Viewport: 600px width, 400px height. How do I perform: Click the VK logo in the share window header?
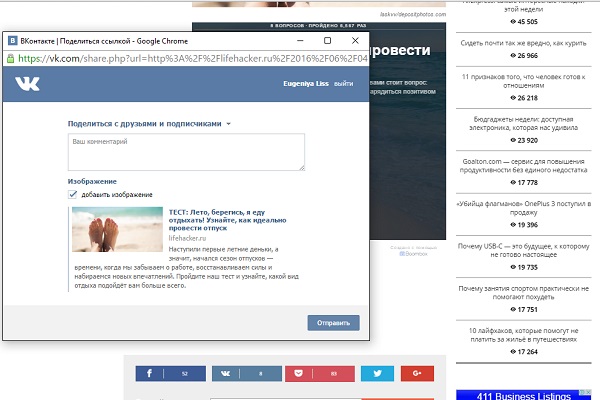(27, 84)
